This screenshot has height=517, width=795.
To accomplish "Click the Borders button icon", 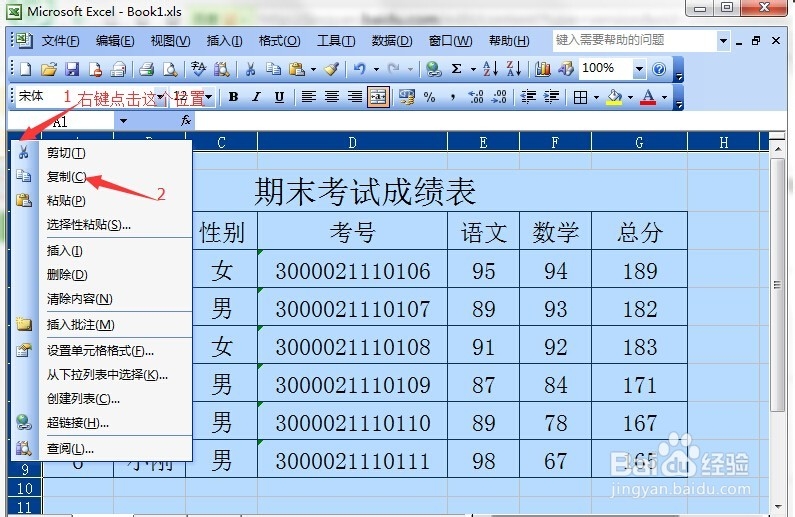I will [581, 97].
